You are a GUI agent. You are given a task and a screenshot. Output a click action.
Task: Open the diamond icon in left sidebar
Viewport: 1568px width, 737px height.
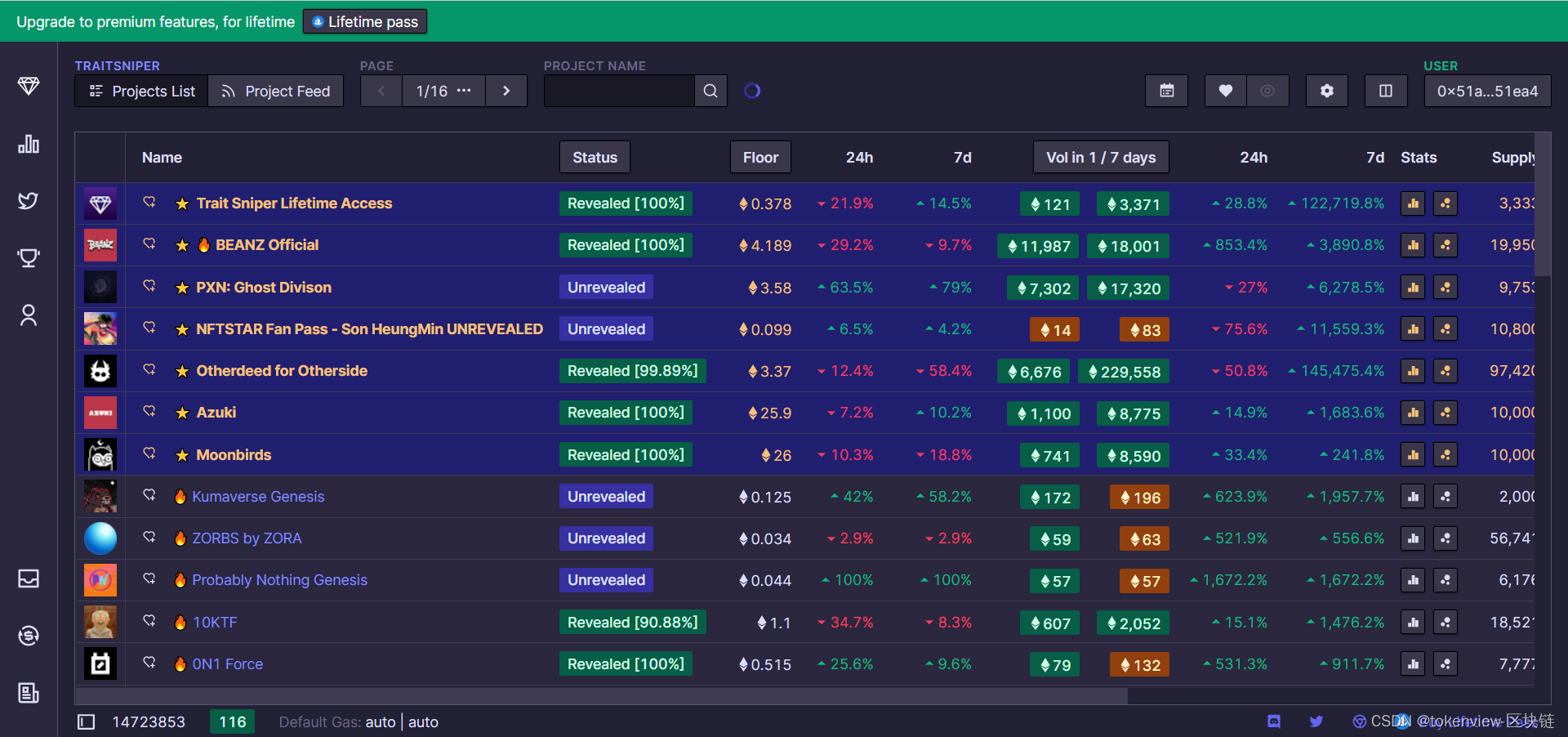[29, 86]
